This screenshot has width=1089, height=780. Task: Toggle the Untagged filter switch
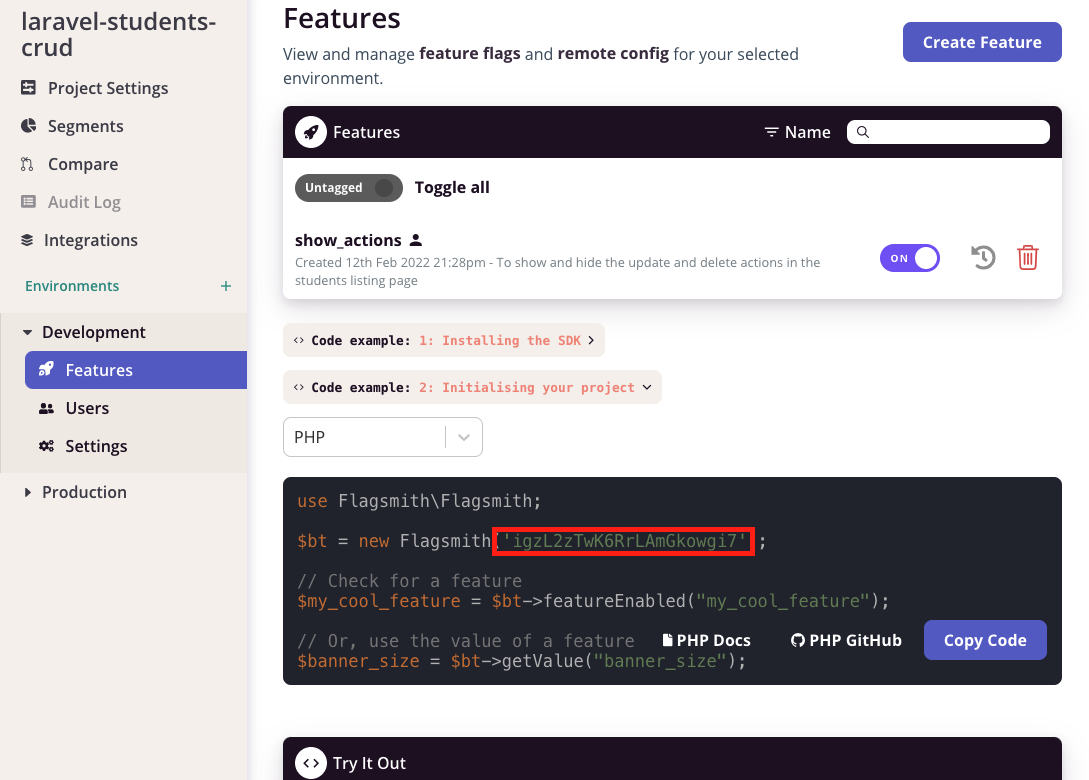[x=349, y=188]
